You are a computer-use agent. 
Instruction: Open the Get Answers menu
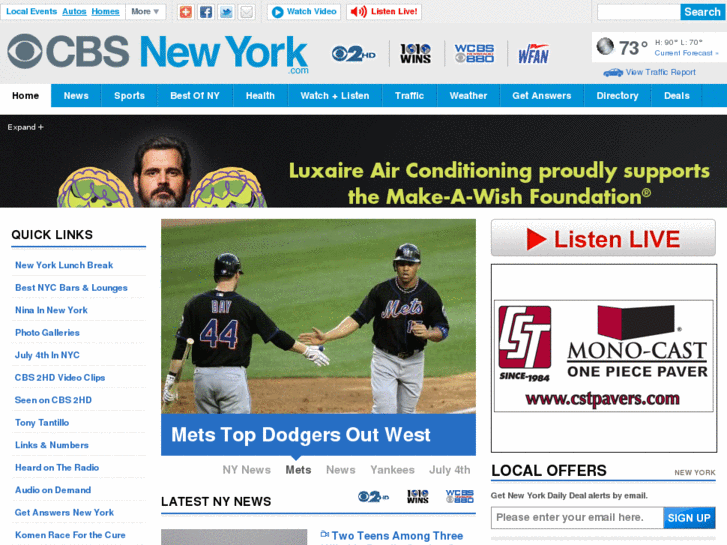(542, 96)
